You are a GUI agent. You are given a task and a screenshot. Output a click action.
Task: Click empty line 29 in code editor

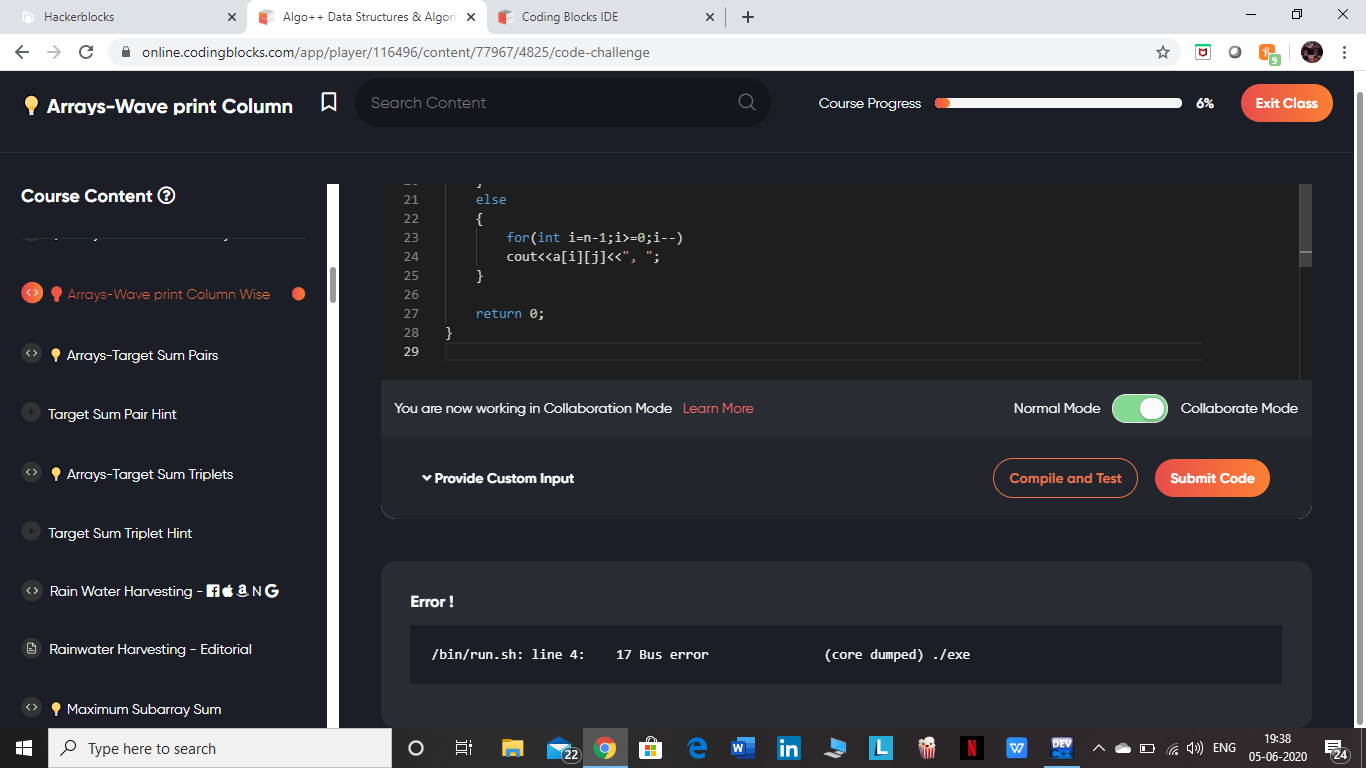[824, 351]
